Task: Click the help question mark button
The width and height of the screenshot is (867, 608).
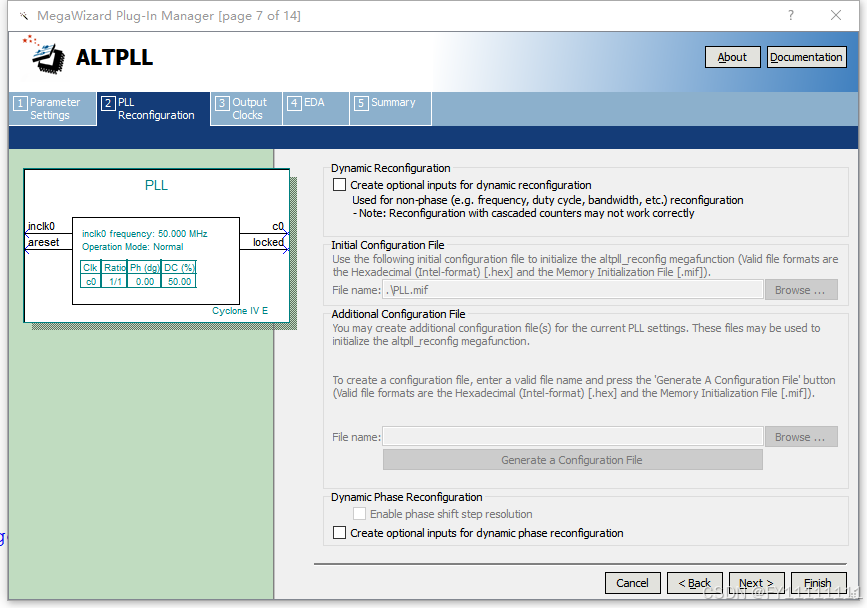Action: [791, 15]
